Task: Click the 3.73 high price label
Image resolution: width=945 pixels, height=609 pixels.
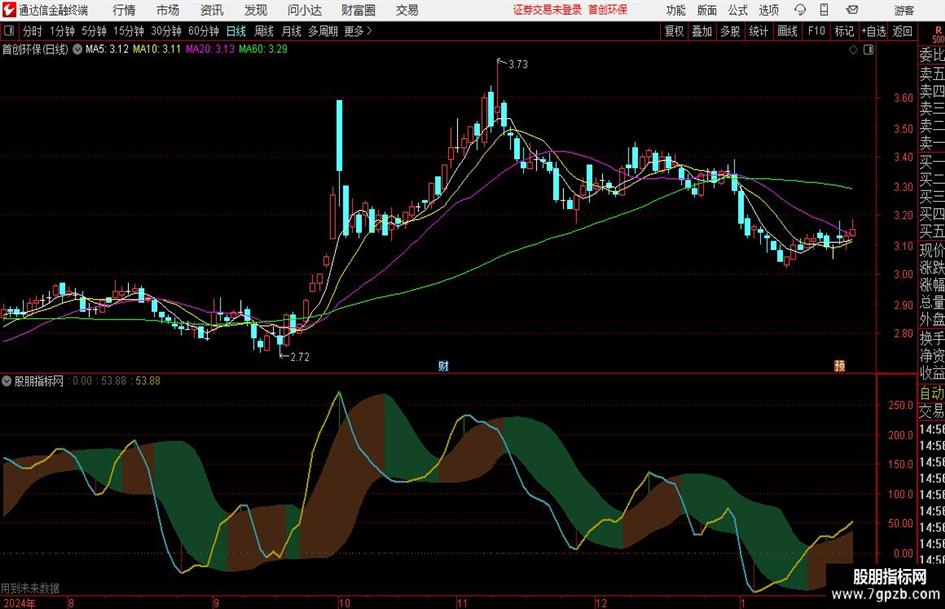Action: point(518,65)
